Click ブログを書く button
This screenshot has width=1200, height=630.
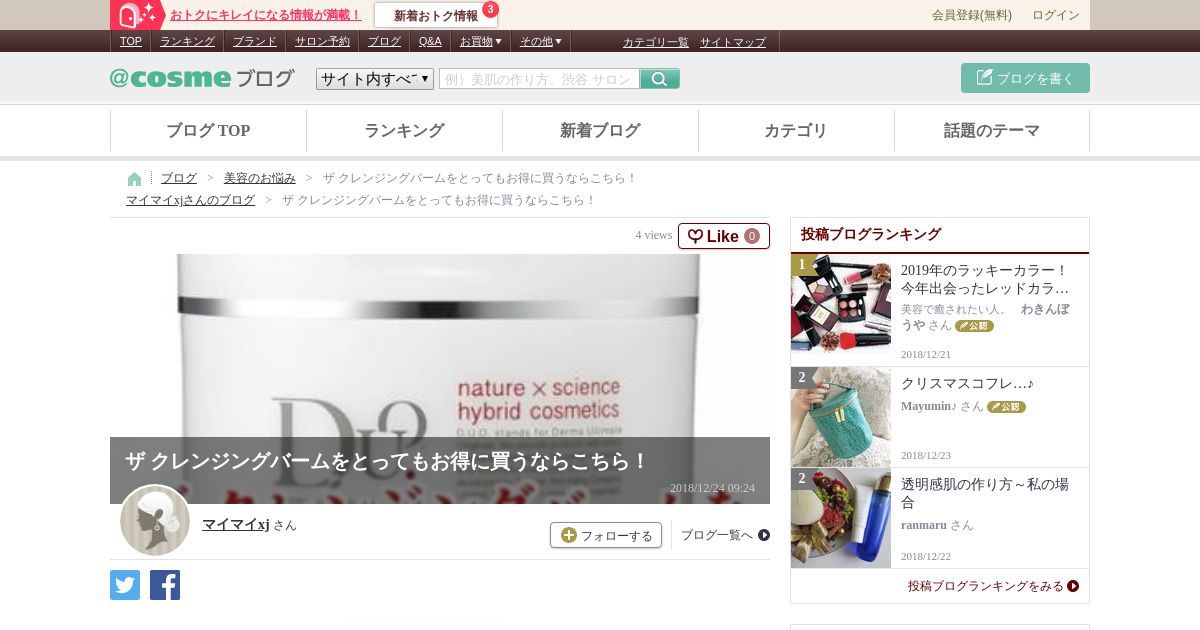coord(1025,78)
